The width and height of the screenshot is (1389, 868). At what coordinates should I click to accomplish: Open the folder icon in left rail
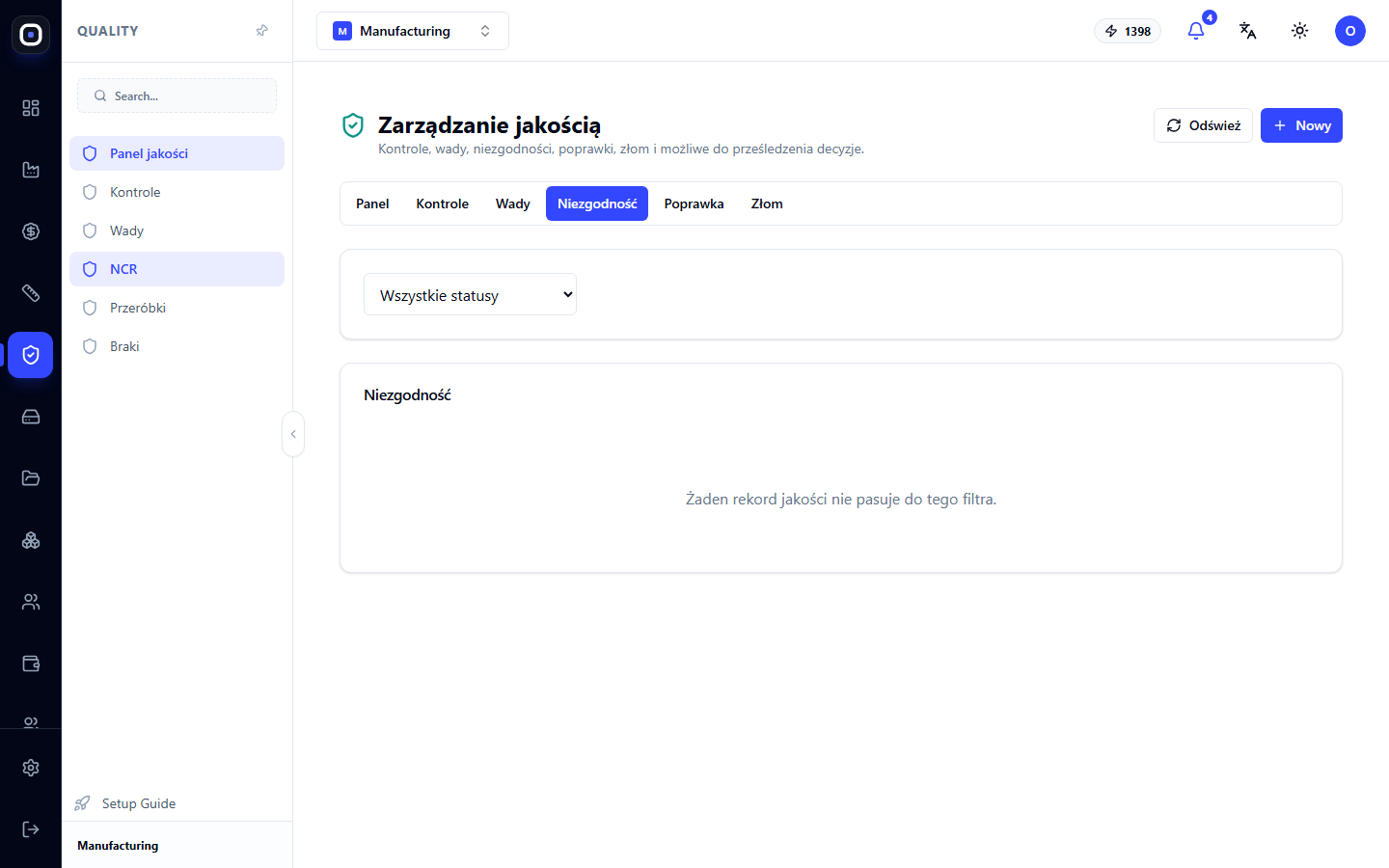(x=31, y=478)
